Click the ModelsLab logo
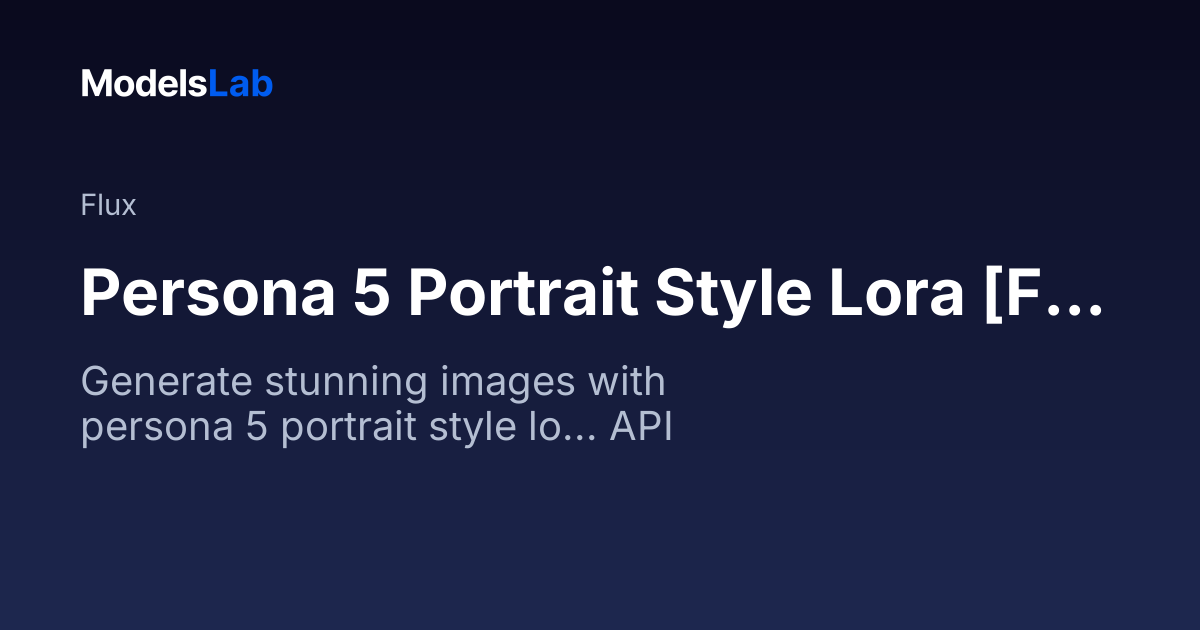The image size is (1200, 630). click(177, 84)
